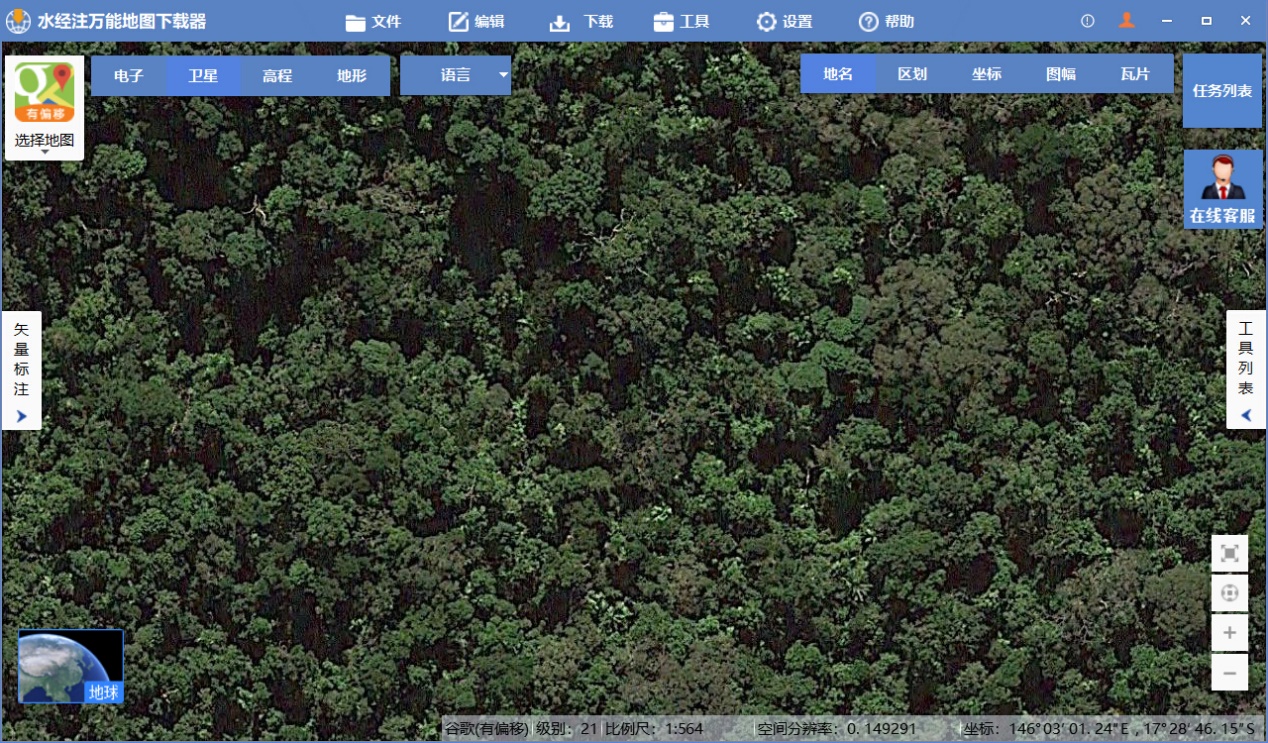
Task: Toggle the 区划 district boundary overlay
Action: [x=912, y=74]
